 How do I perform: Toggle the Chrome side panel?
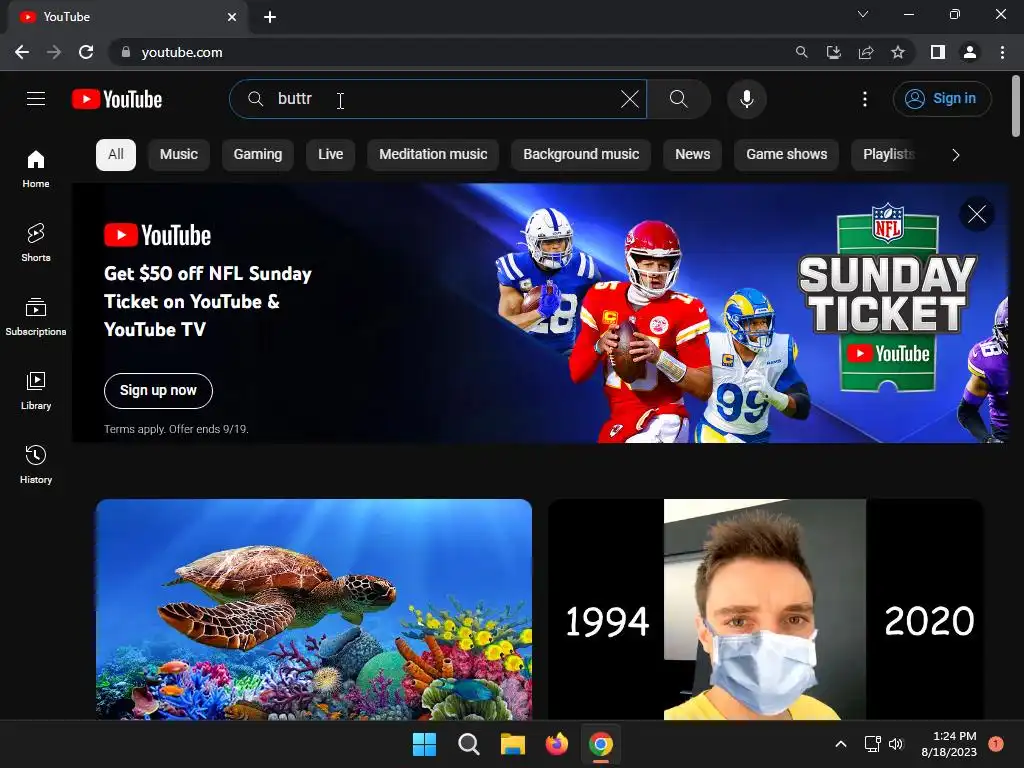click(x=938, y=52)
